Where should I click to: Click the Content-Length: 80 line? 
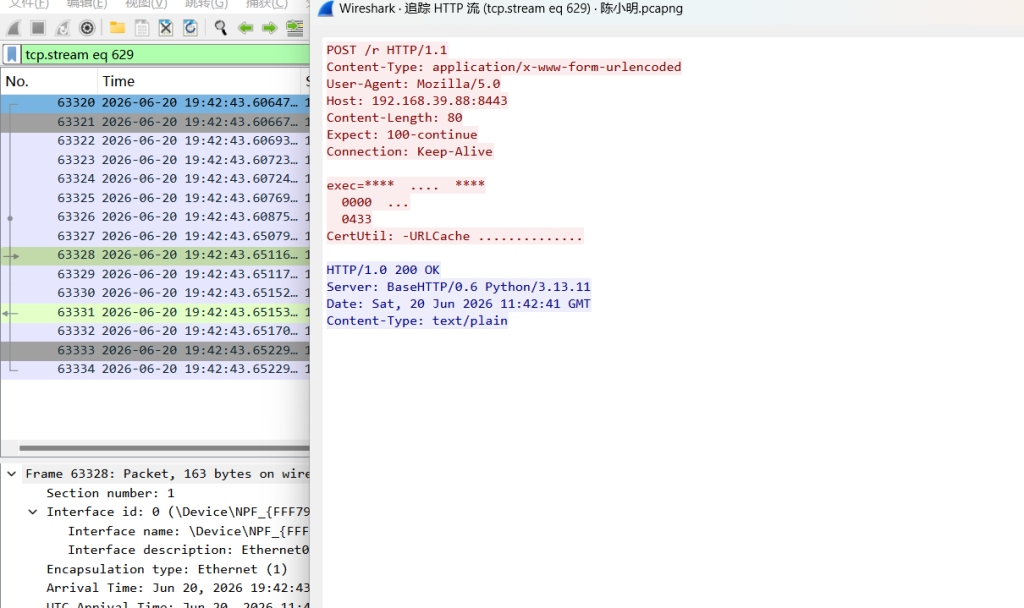[394, 118]
